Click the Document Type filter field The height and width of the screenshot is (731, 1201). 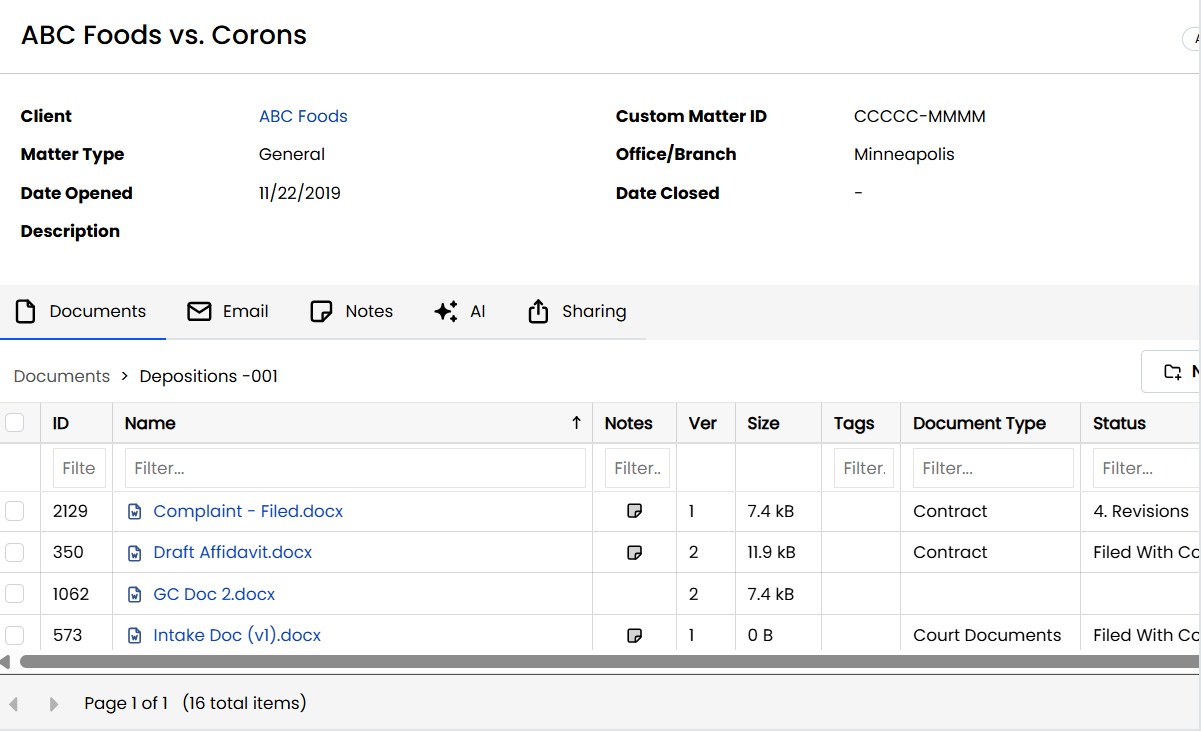point(993,468)
